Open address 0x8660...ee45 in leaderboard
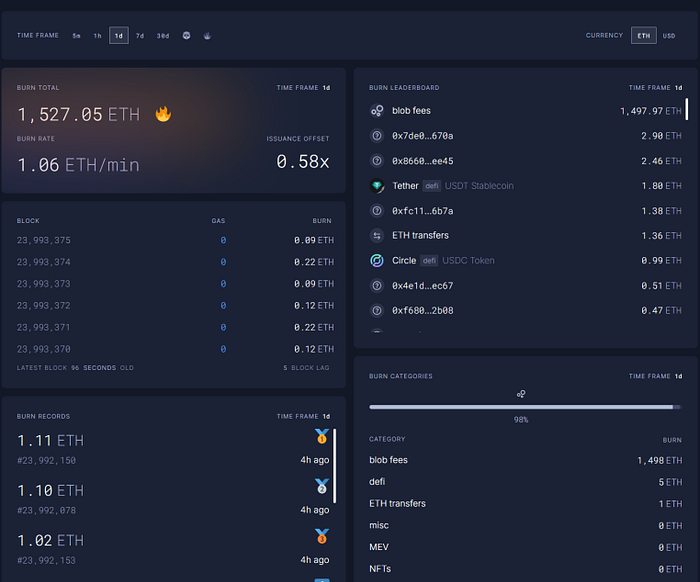700x582 pixels. tap(422, 161)
